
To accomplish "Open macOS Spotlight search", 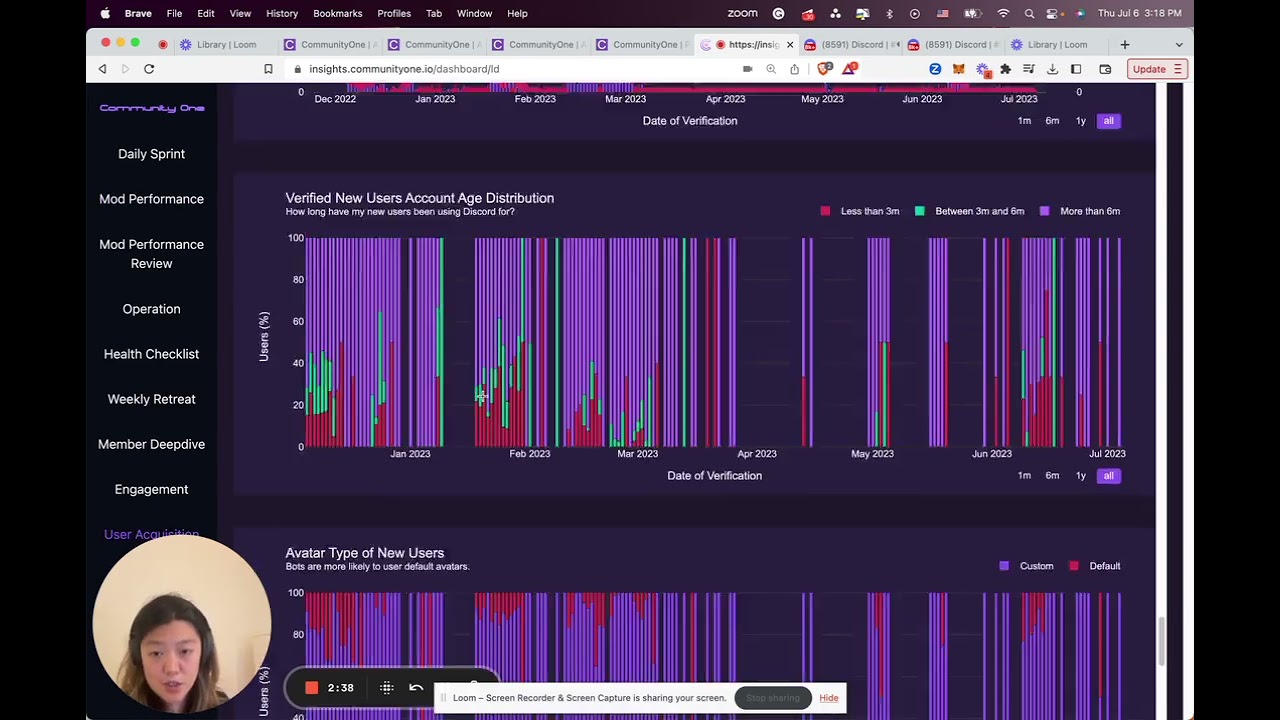I will coord(1029,13).
